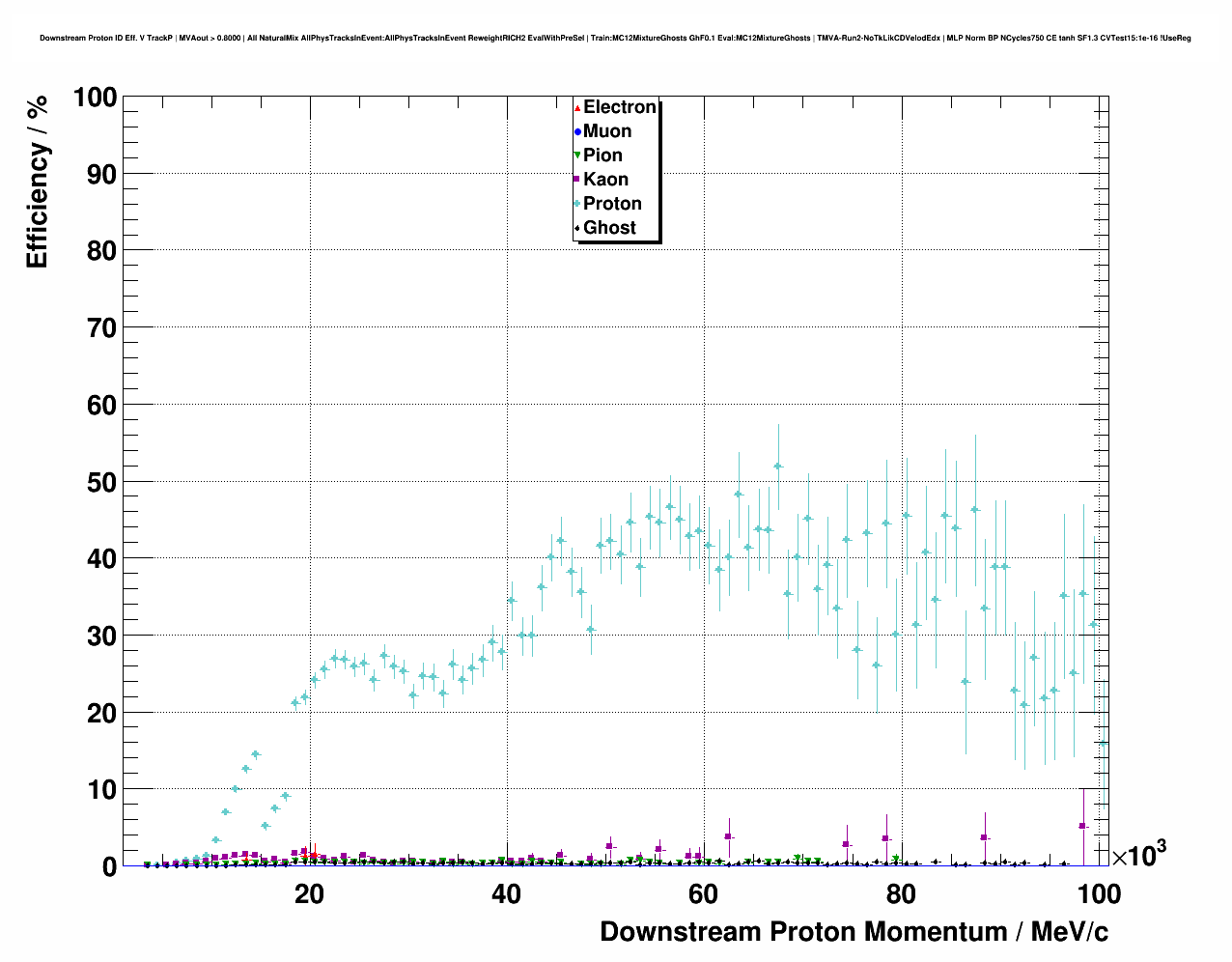
Task: Click the Muon legend label
Action: click(607, 131)
